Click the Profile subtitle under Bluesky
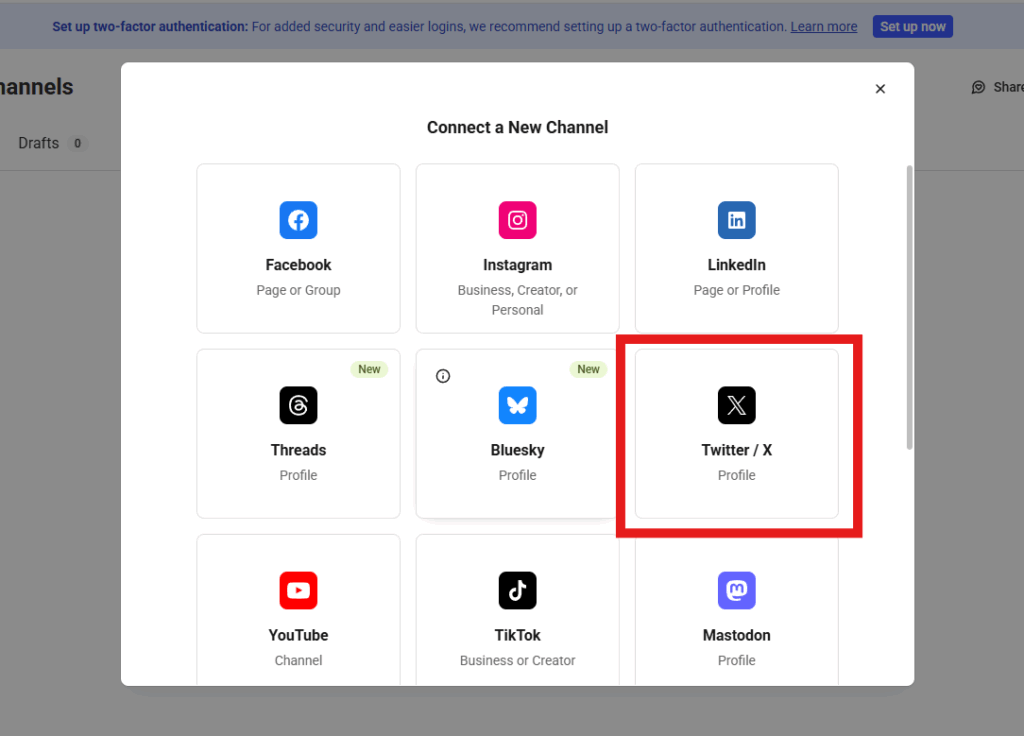Screen dimensions: 1024x736 (x=517, y=475)
